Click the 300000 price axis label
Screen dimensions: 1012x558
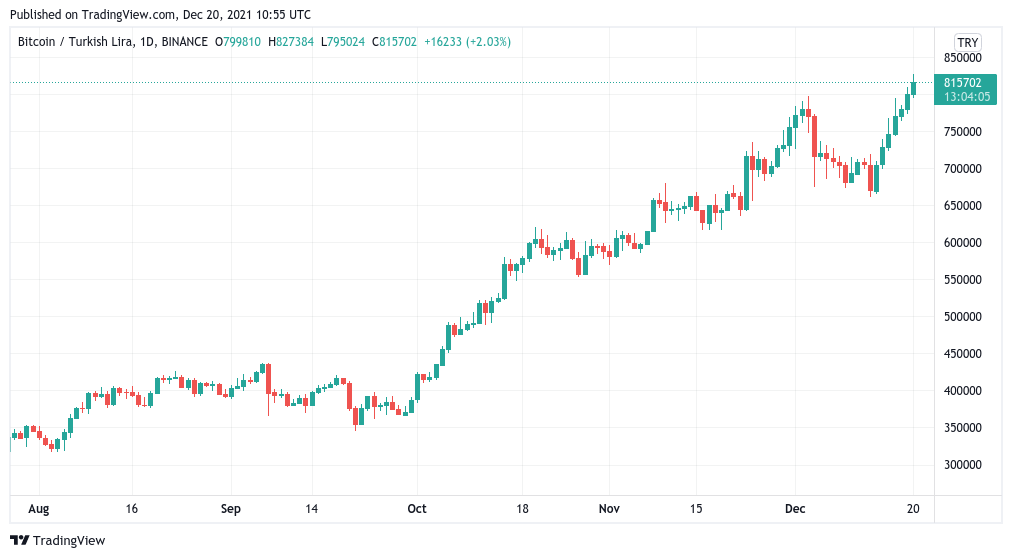[x=962, y=465]
